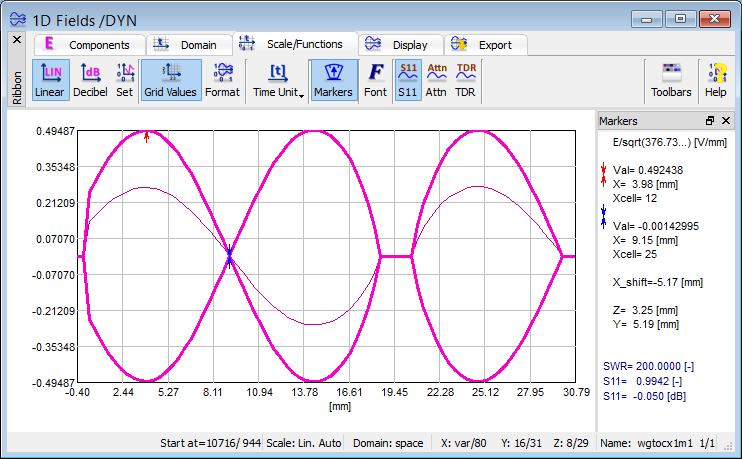This screenshot has width=742, height=459.
Task: Undock the Markers panel
Action: 711,121
